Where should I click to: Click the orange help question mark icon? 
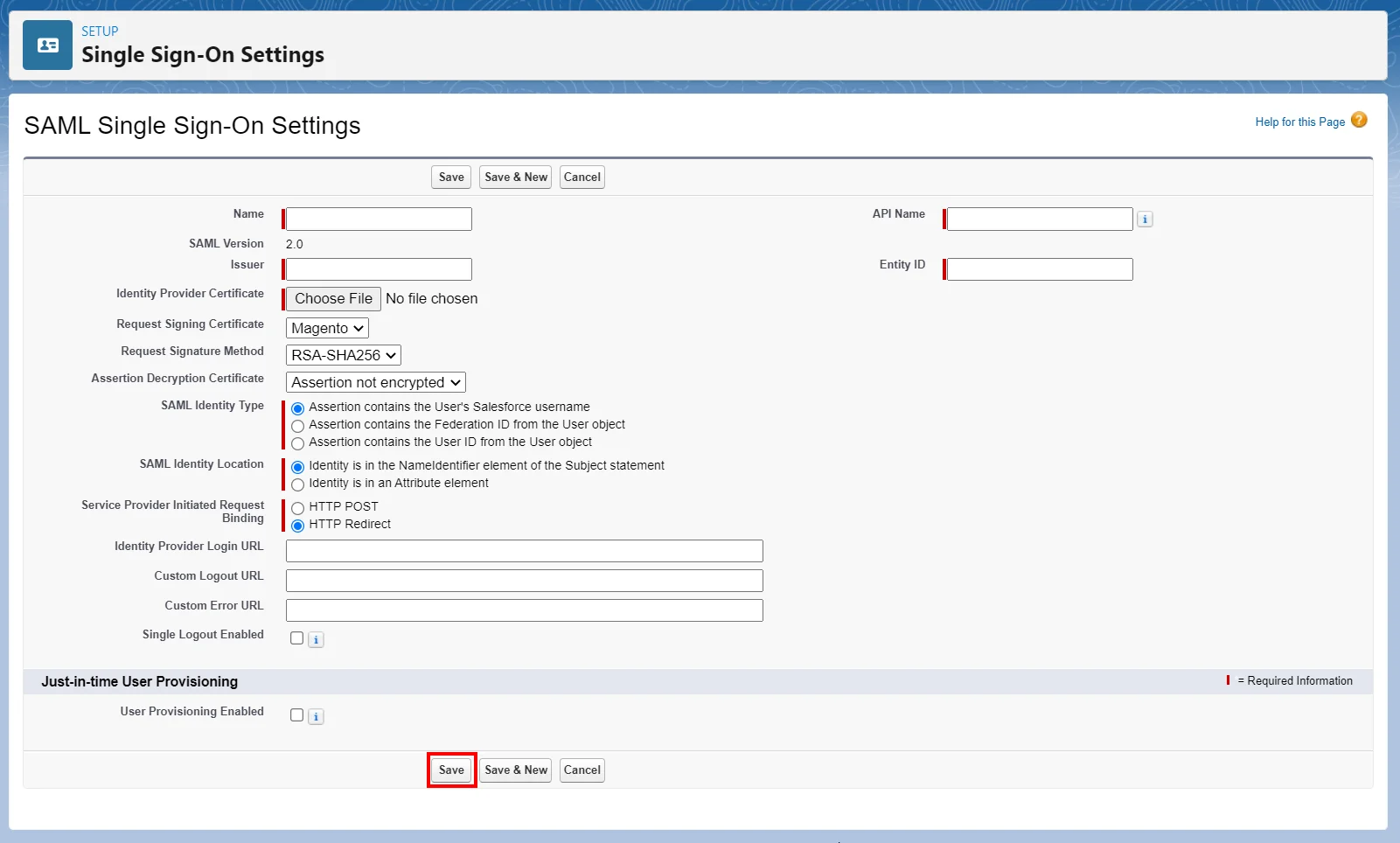pyautogui.click(x=1359, y=120)
